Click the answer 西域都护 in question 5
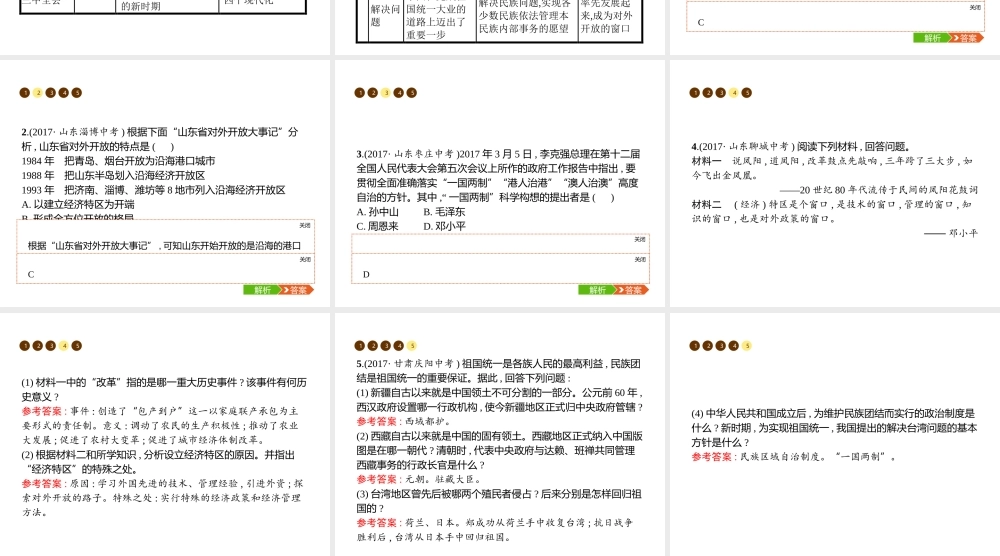Screen dimensions: 1000x556 click(427, 421)
